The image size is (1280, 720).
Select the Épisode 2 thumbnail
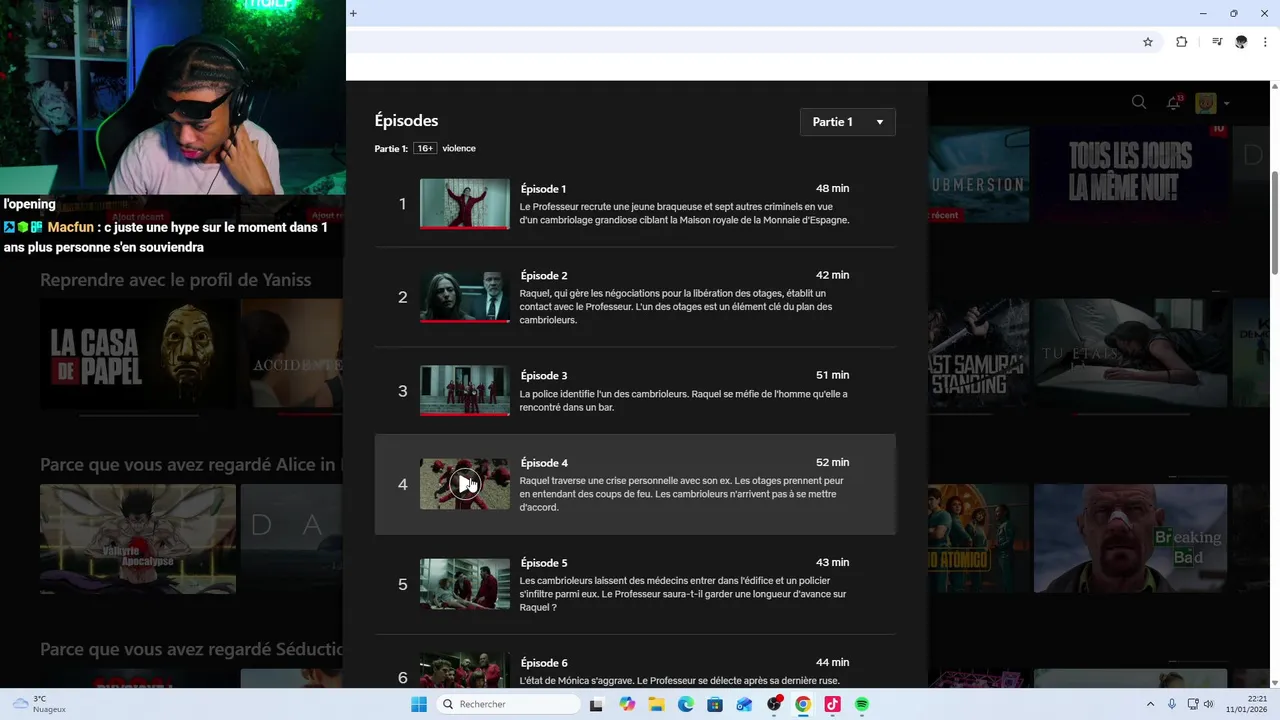[x=465, y=297]
